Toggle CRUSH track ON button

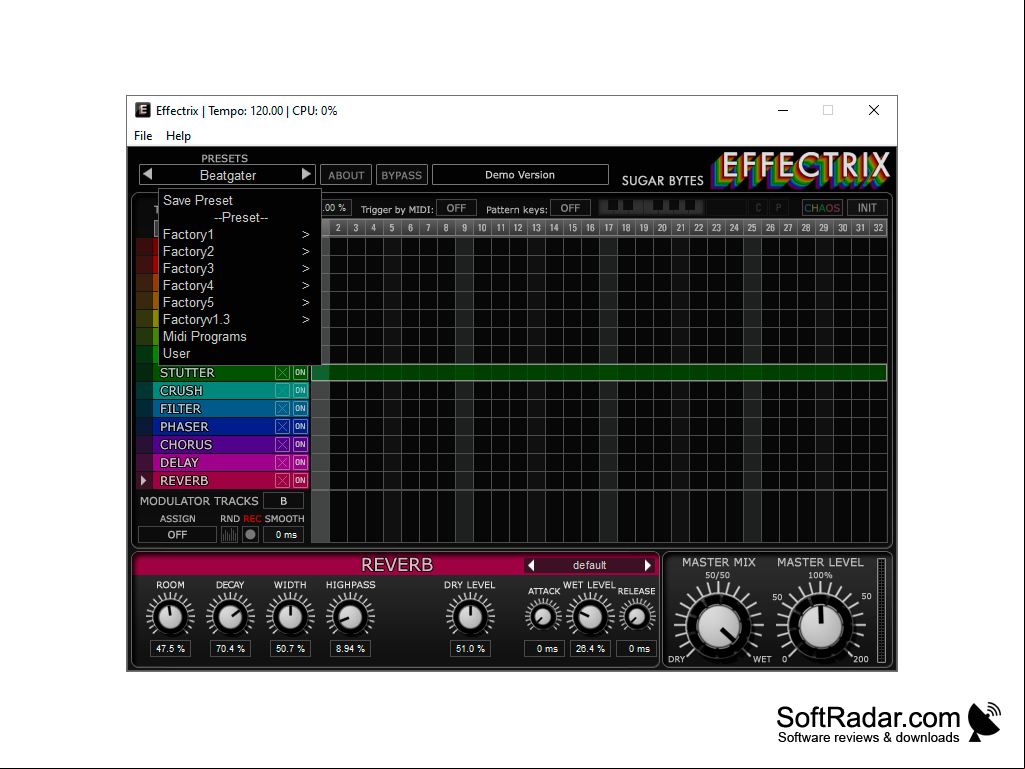click(x=300, y=390)
